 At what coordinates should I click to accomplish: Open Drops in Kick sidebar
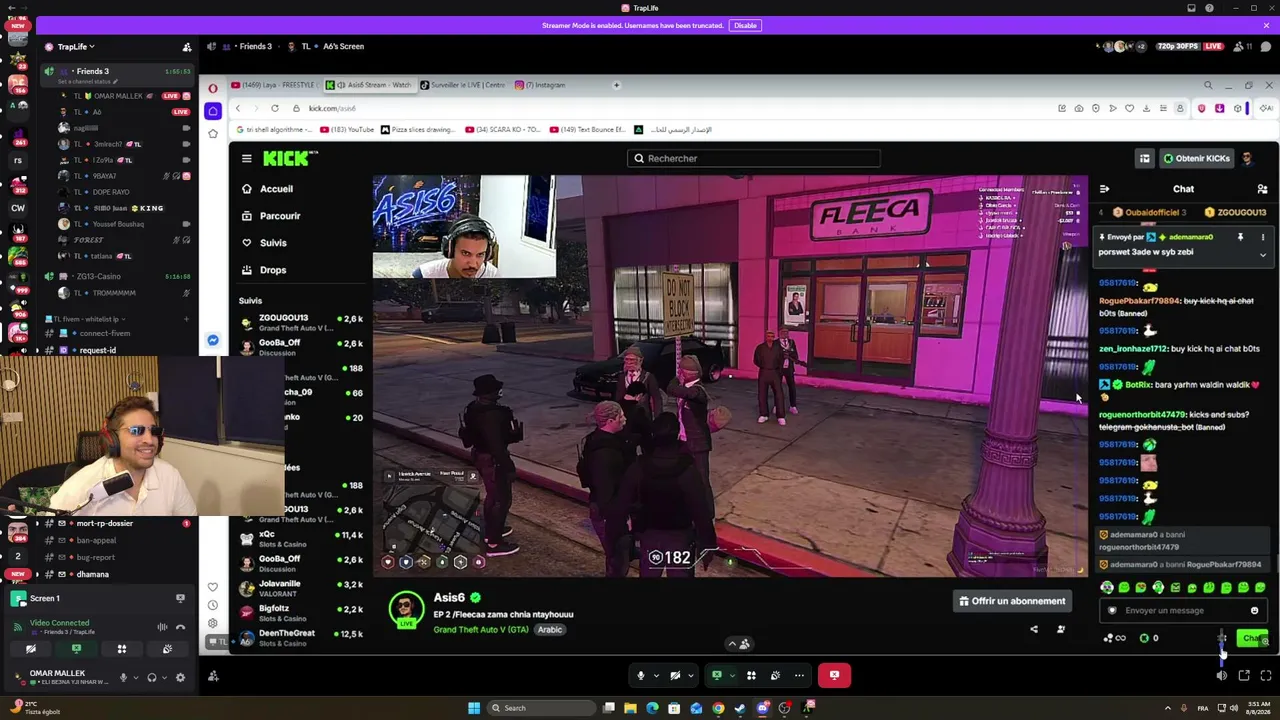tap(264, 270)
